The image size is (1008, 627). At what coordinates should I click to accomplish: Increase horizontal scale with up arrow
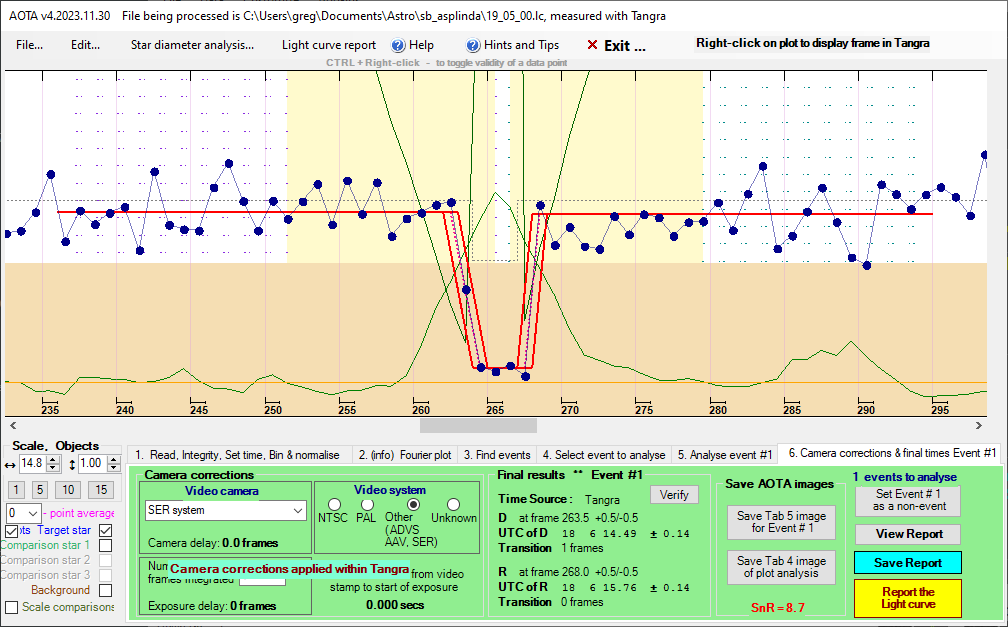(54, 459)
